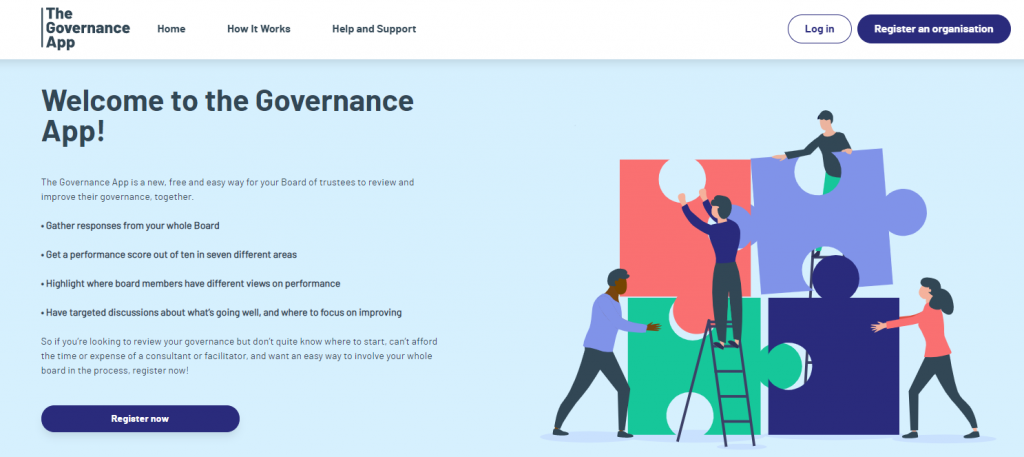1024x457 pixels.
Task: Click 'Have targeted discussions' bullet text
Action: click(221, 312)
